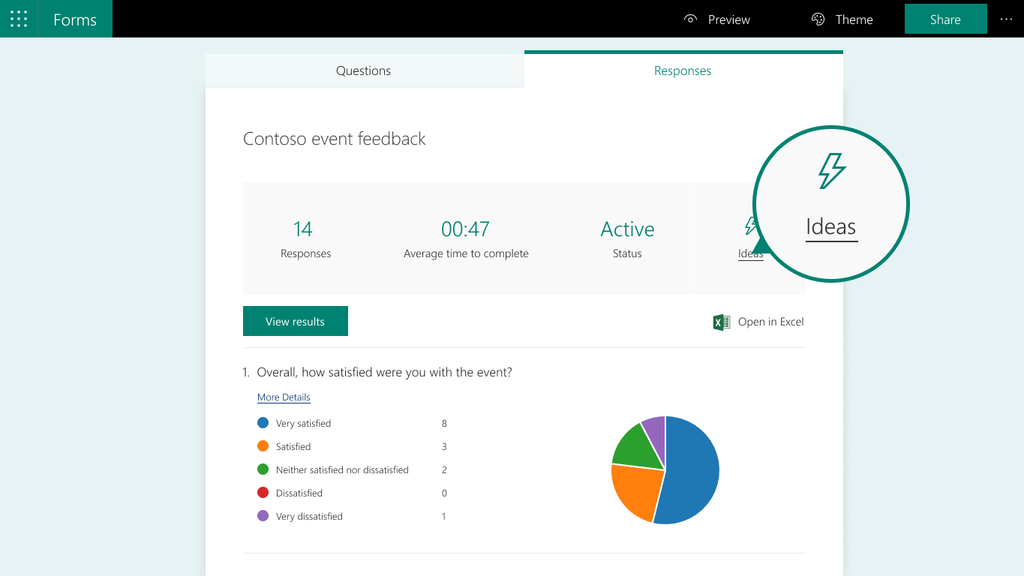Click the Share button

coord(944,18)
